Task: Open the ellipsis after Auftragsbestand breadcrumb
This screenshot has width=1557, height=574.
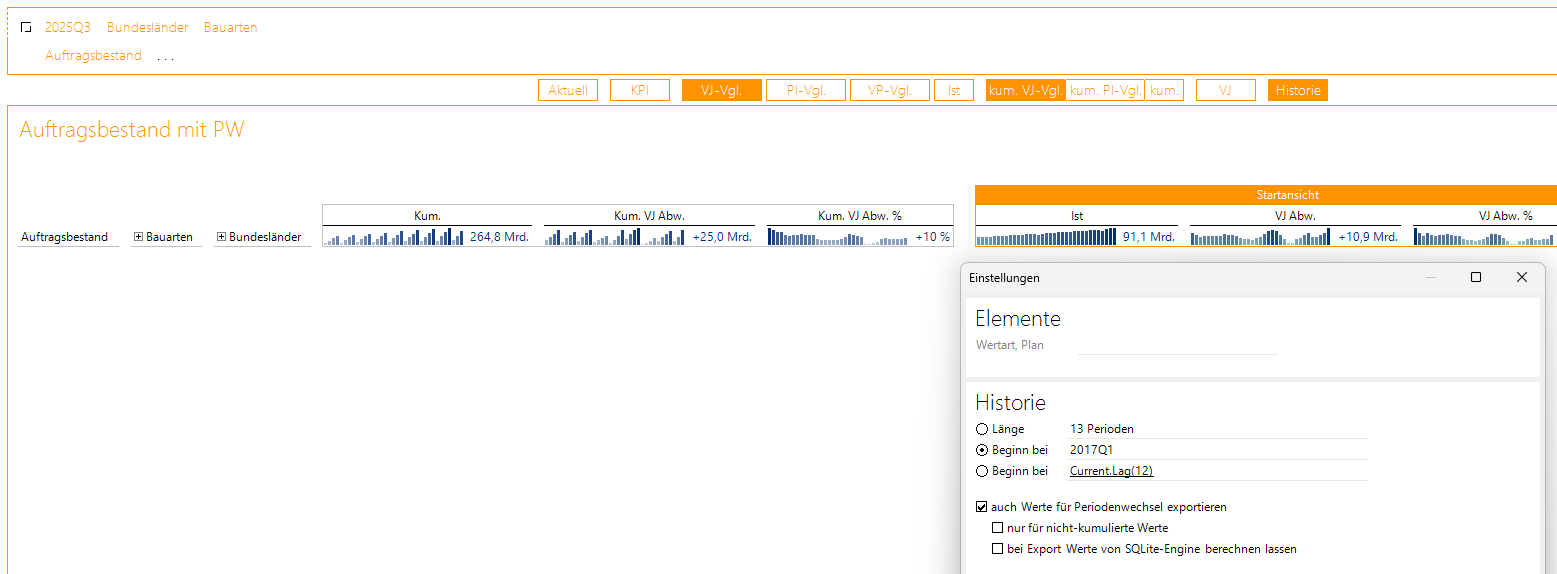Action: [166, 56]
